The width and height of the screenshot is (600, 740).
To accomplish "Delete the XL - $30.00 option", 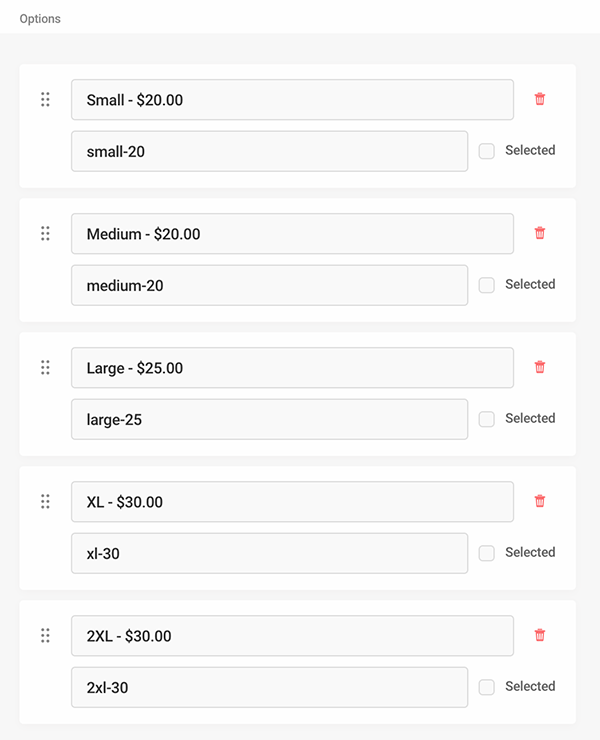I will click(x=540, y=501).
